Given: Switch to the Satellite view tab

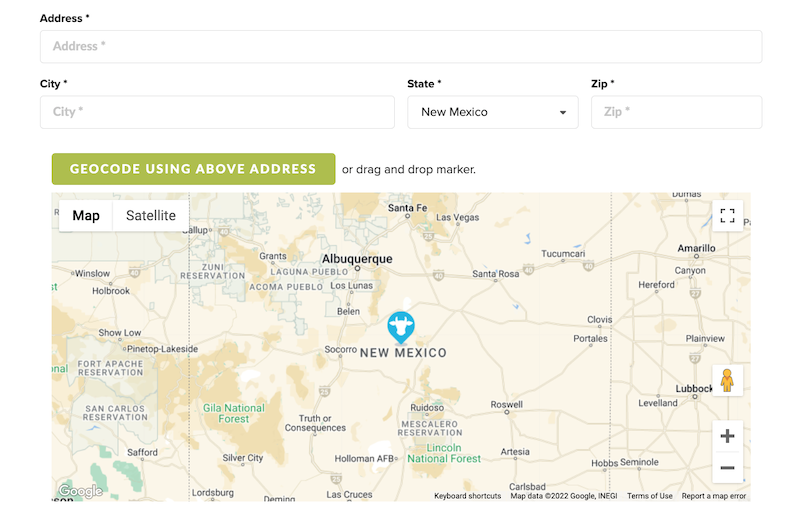Looking at the screenshot, I should 151,216.
